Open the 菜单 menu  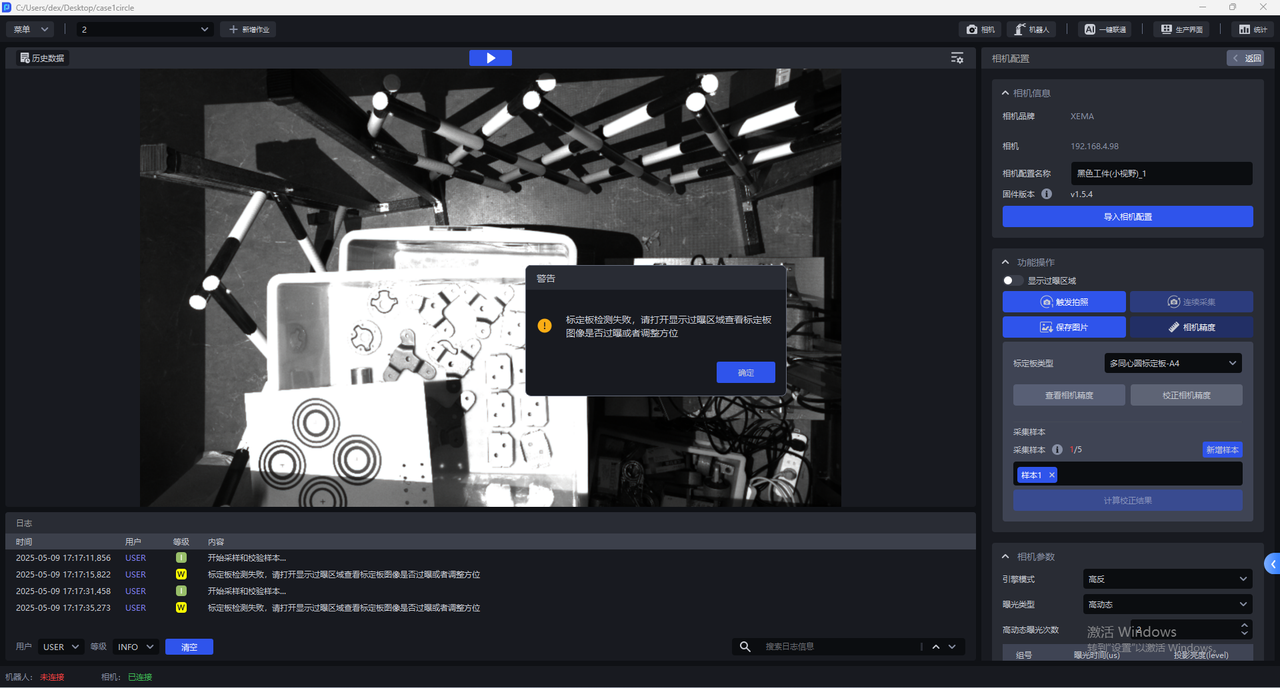pyautogui.click(x=32, y=30)
